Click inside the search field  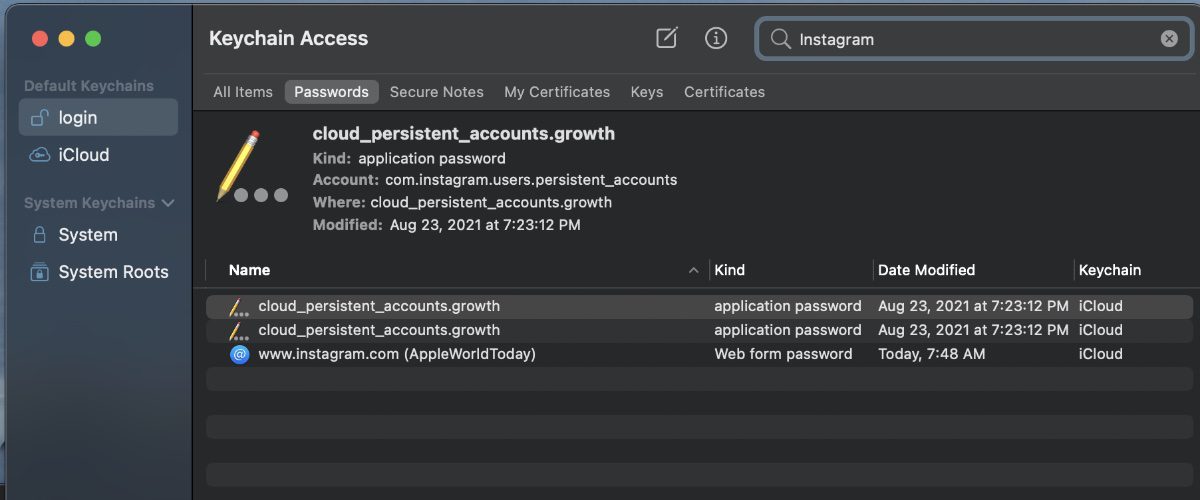pos(970,40)
